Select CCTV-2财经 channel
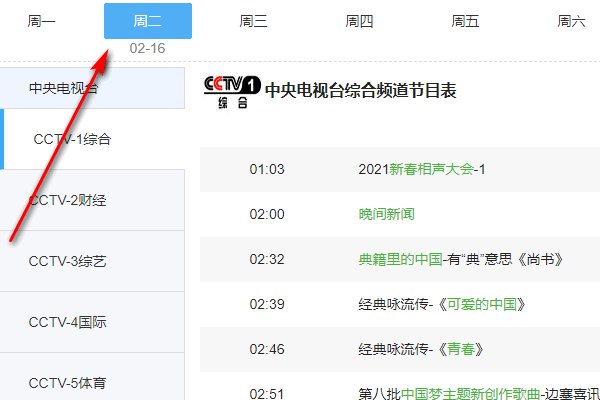Image resolution: width=600 pixels, height=400 pixels. 92,200
